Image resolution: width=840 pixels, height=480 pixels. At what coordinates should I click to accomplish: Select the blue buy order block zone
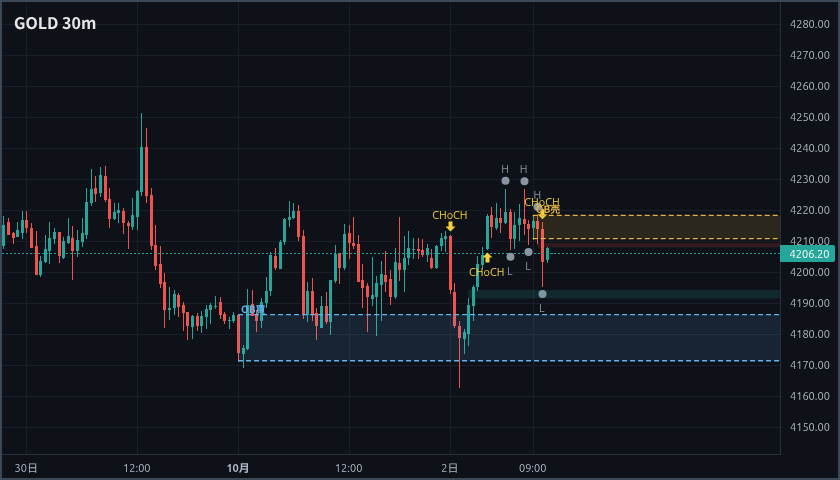(x=509, y=338)
